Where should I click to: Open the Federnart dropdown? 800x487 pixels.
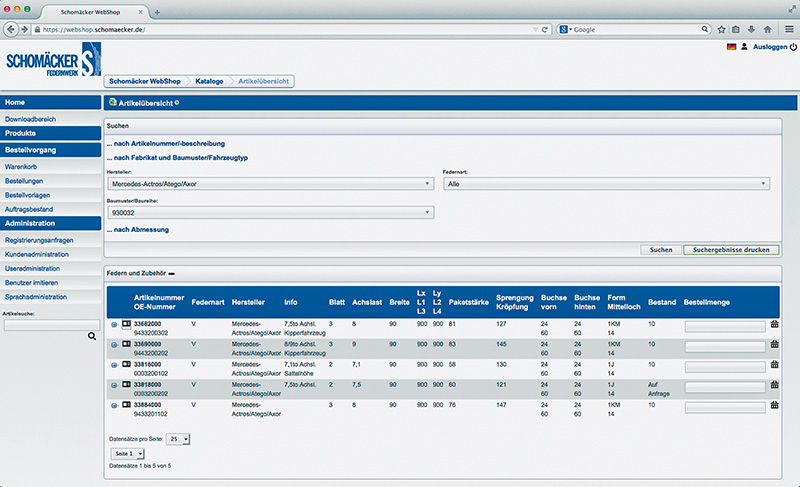(607, 184)
